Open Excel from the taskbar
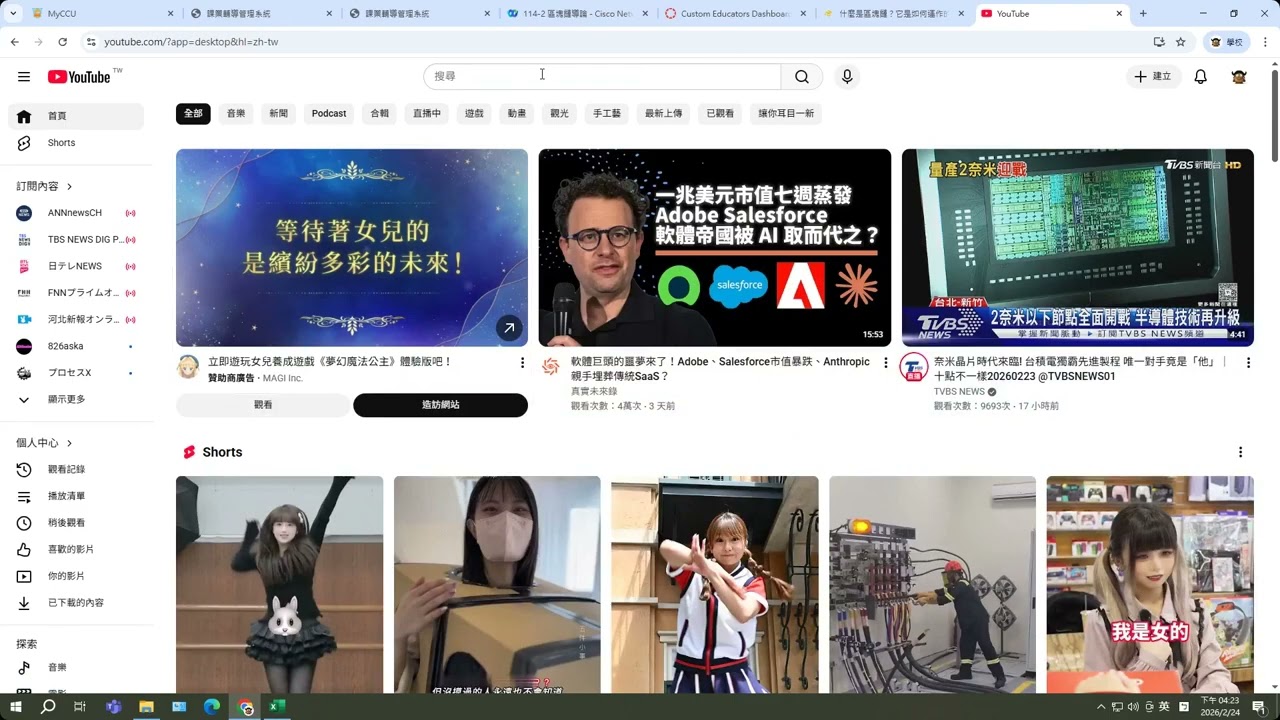The width and height of the screenshot is (1280, 720). 277,707
